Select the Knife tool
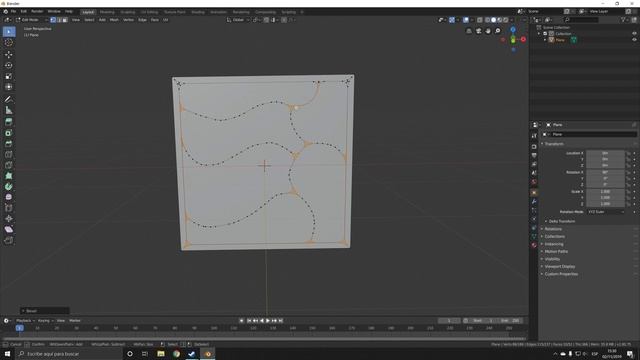 pyautogui.click(x=9, y=165)
